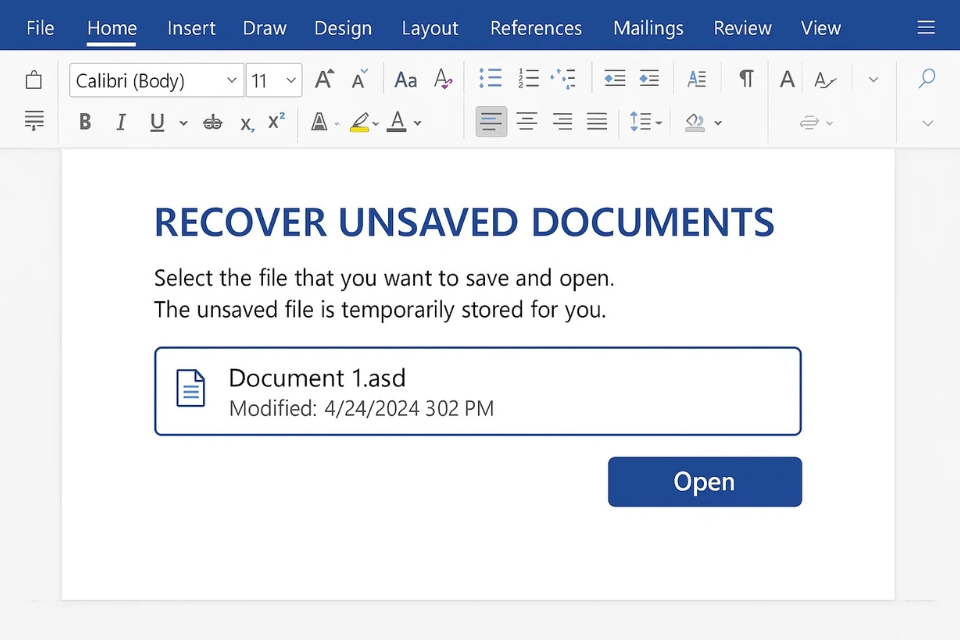
Task: Click the numbered list icon
Action: [x=528, y=79]
